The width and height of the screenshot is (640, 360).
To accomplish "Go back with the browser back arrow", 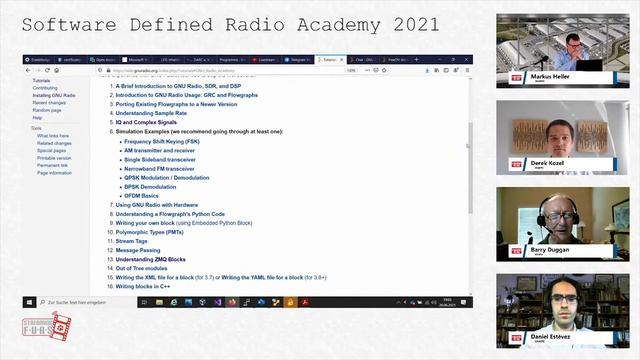I will 28,70.
